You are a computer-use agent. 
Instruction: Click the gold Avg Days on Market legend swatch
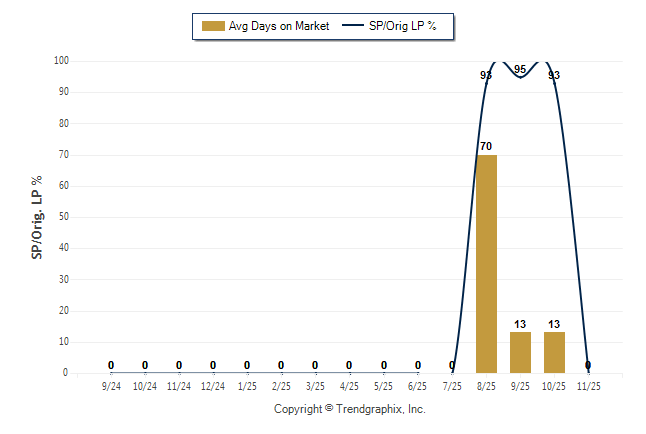point(213,26)
